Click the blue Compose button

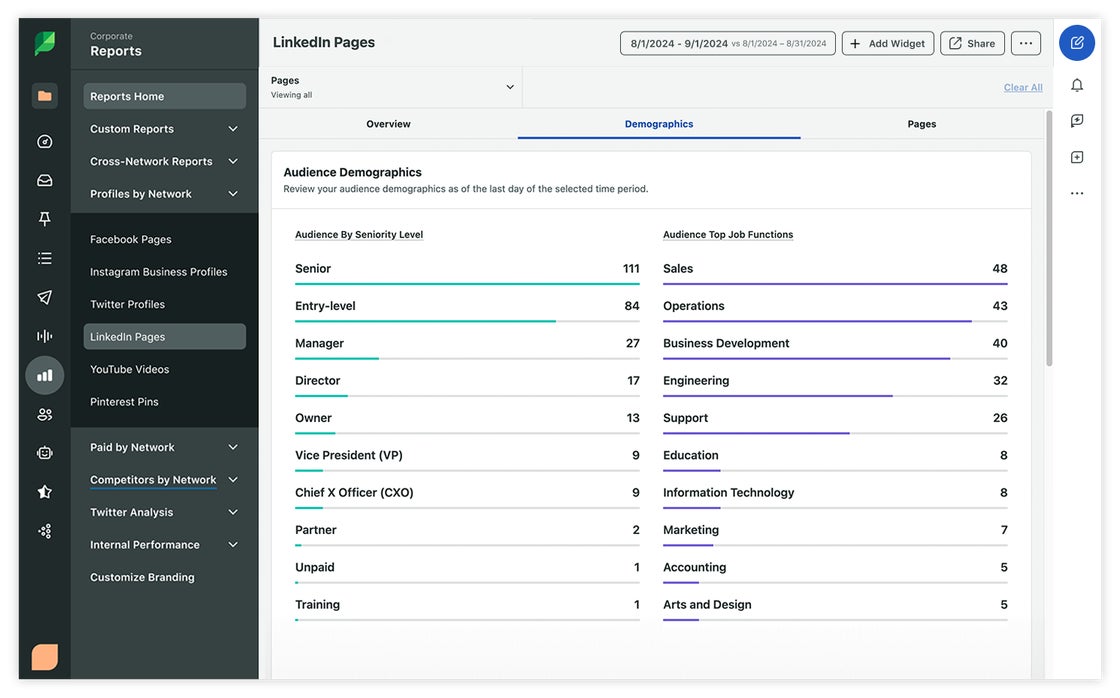click(1077, 43)
